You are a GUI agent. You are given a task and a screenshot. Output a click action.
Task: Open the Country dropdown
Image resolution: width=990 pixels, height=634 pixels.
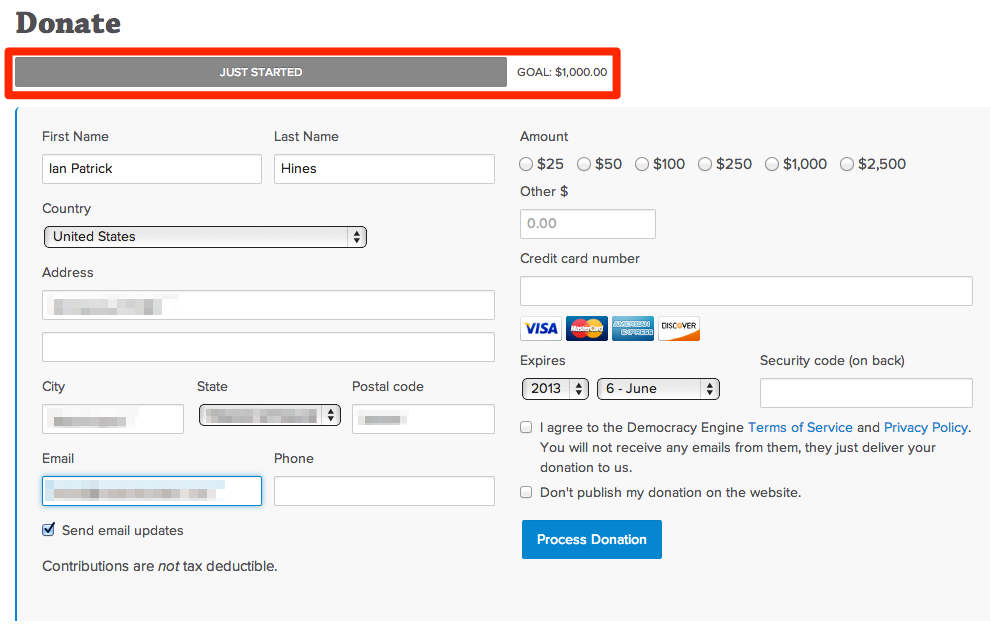pos(205,237)
